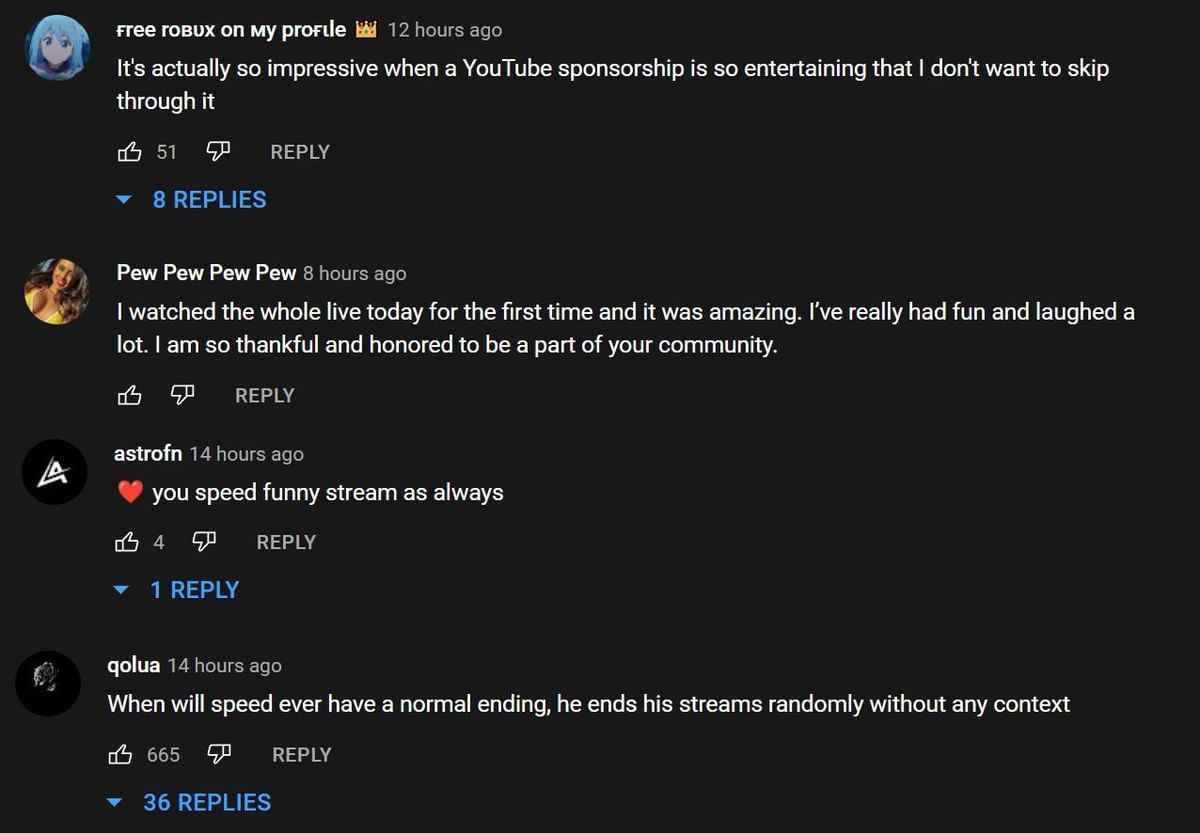Screen dimensions: 1200x833
Task: Click astrofn's logo avatar
Action: pos(55,472)
